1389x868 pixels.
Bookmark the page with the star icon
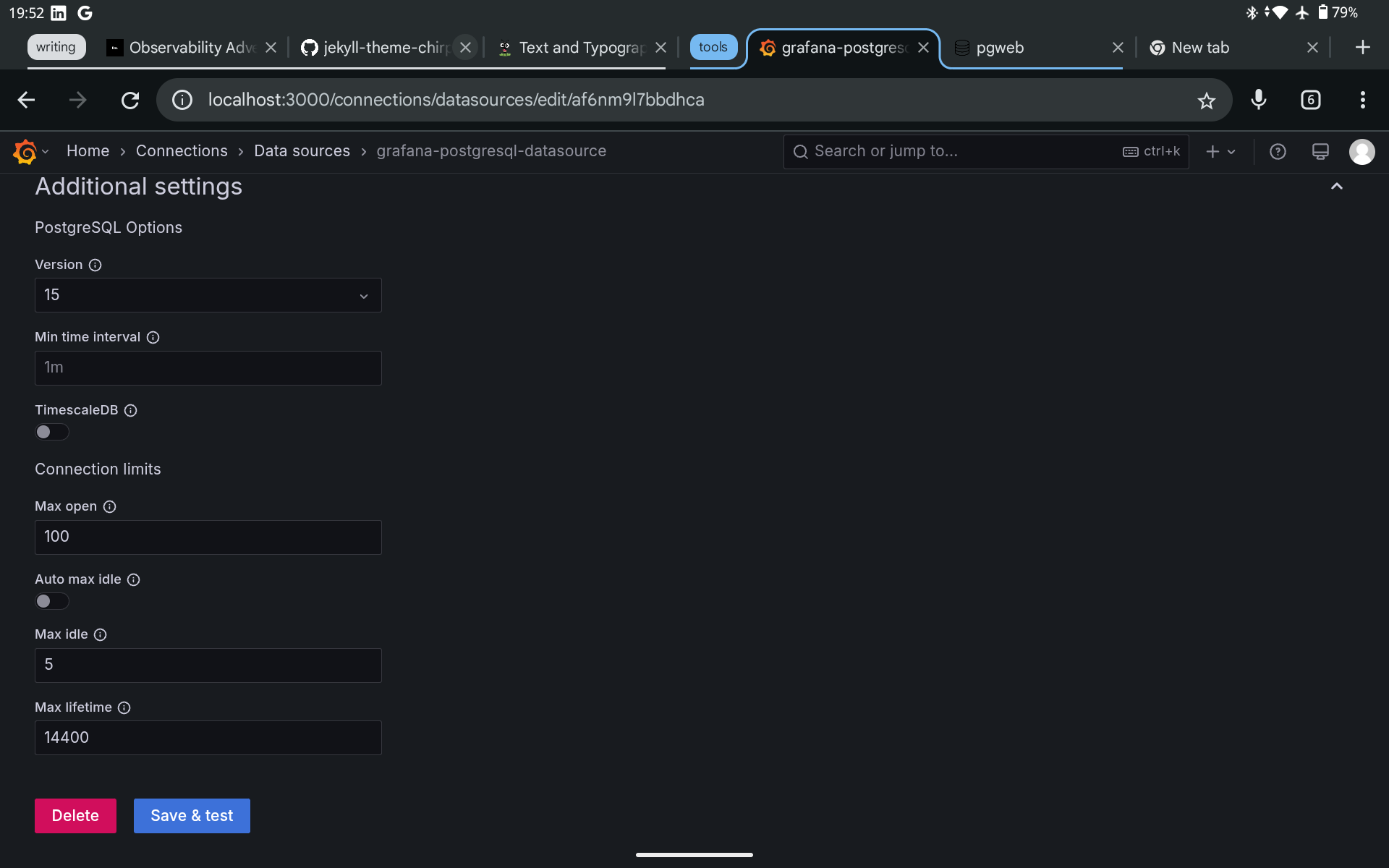(x=1207, y=101)
